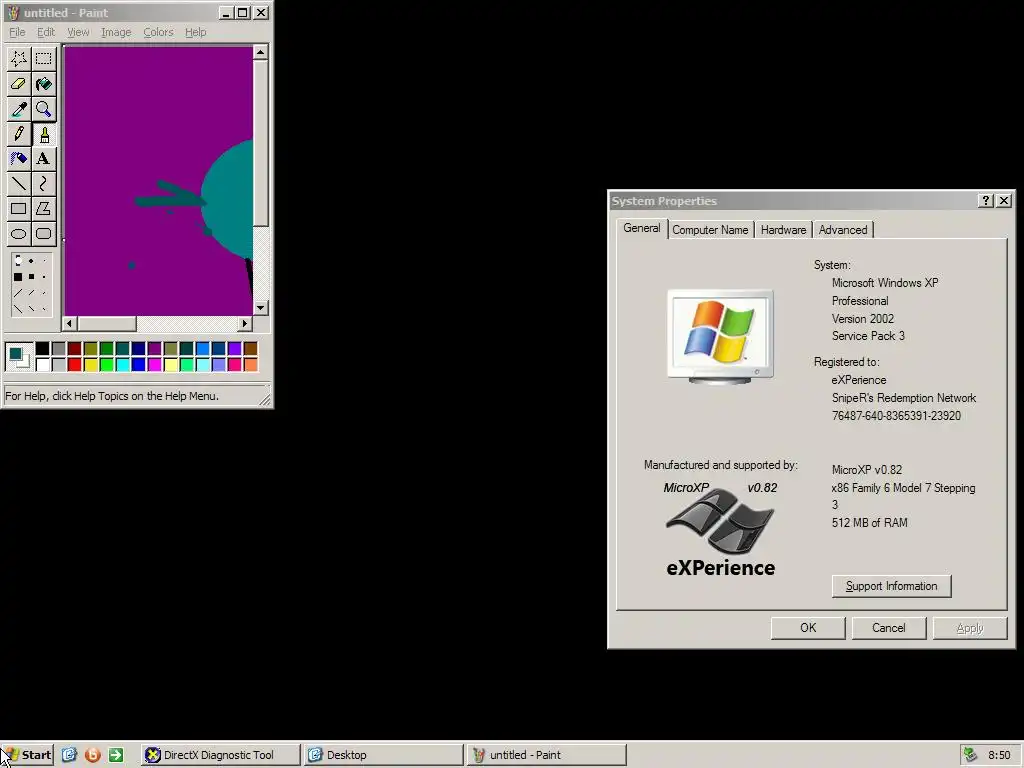This screenshot has width=1024, height=768.
Task: Choose the Airbrush spray can tool
Action: [19, 159]
